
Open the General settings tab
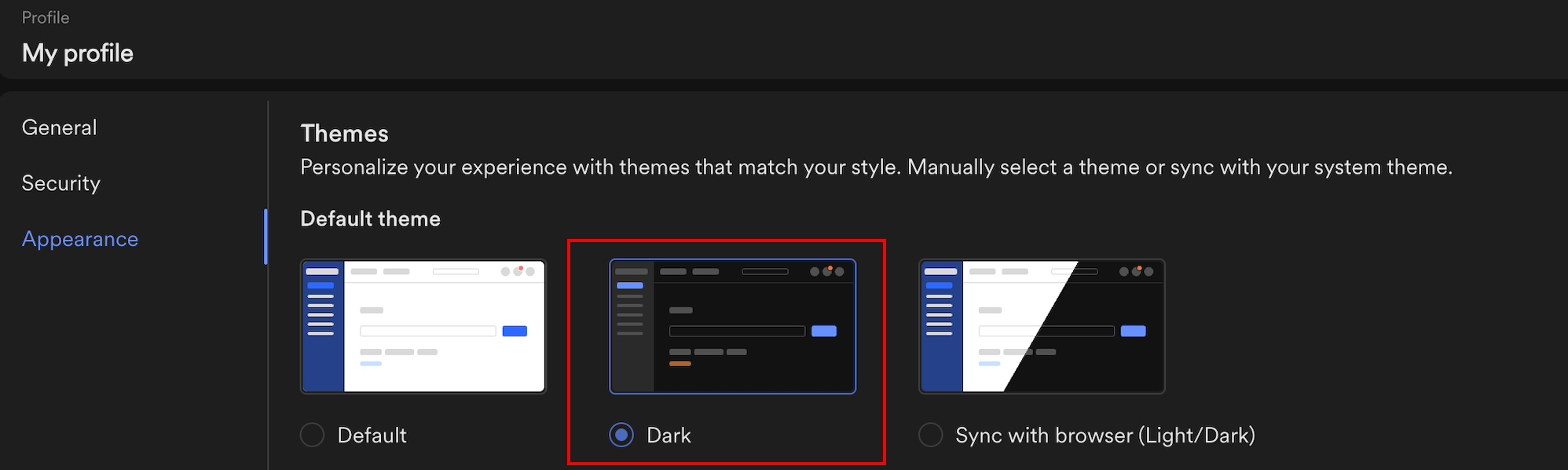60,127
